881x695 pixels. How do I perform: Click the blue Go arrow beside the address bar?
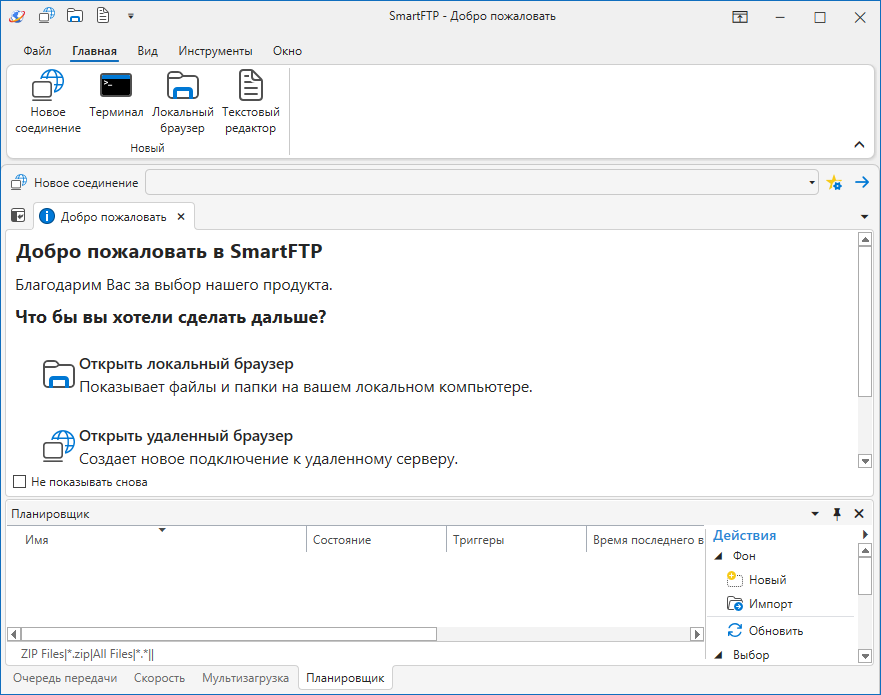pyautogui.click(x=861, y=182)
